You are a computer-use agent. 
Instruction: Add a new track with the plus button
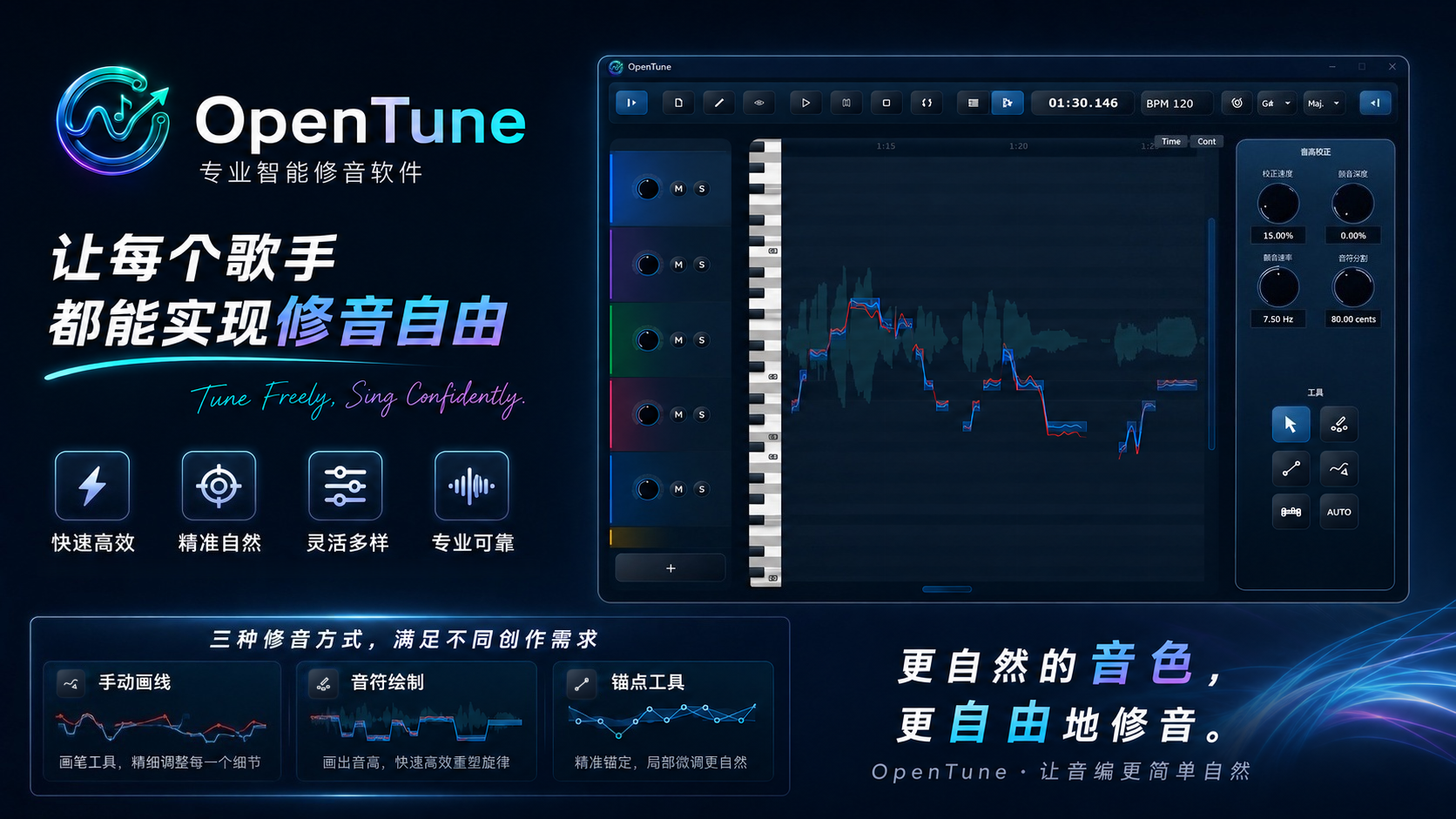(x=671, y=568)
